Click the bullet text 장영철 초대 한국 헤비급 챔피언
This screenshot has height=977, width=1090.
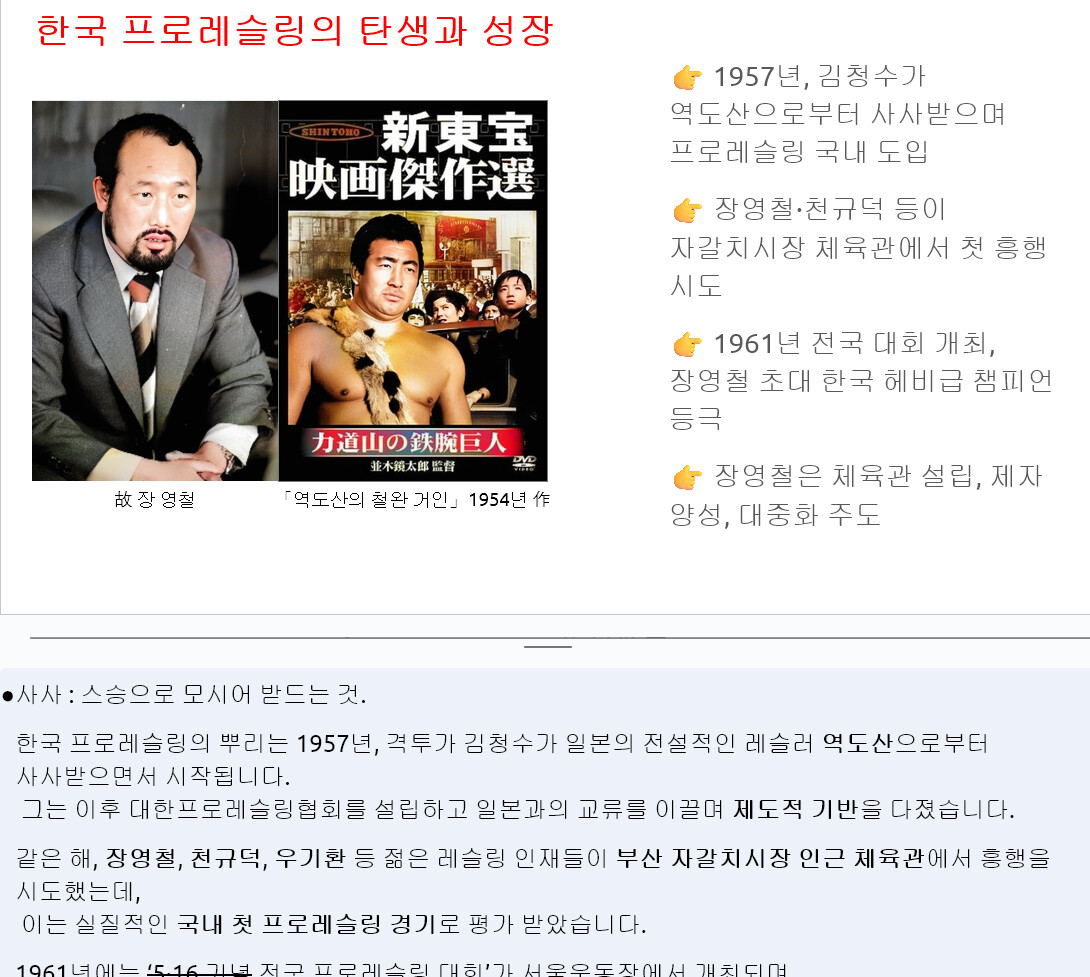[x=861, y=381]
